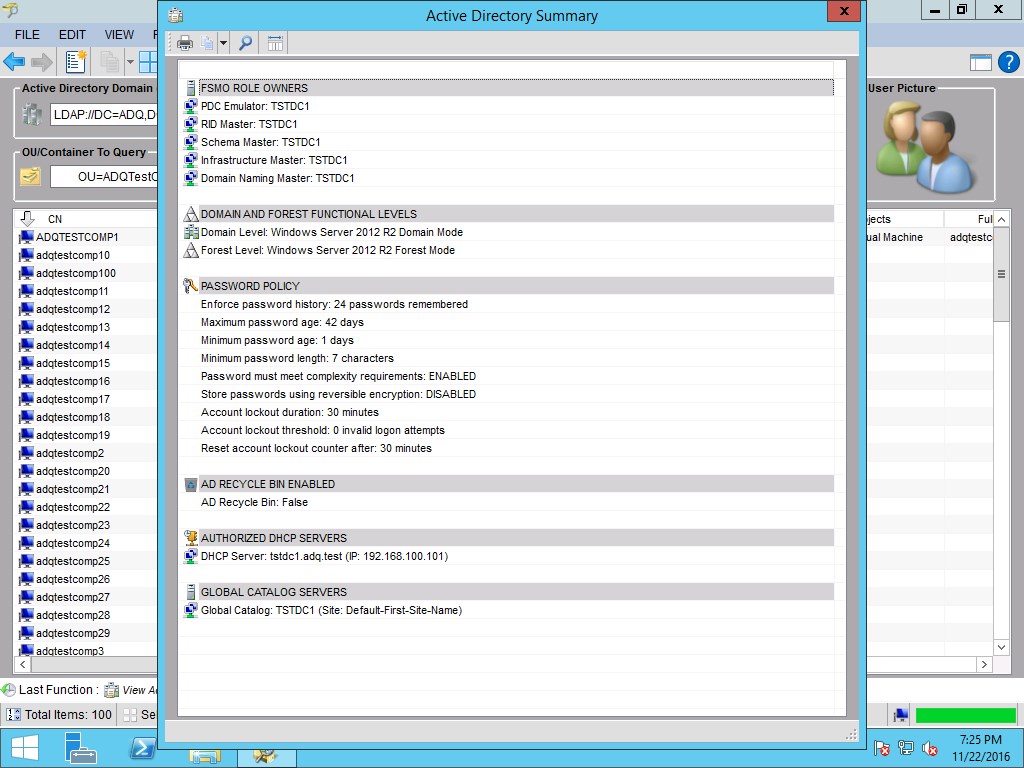This screenshot has width=1024, height=768.
Task: Click the OU container folder icon
Action: [30, 176]
